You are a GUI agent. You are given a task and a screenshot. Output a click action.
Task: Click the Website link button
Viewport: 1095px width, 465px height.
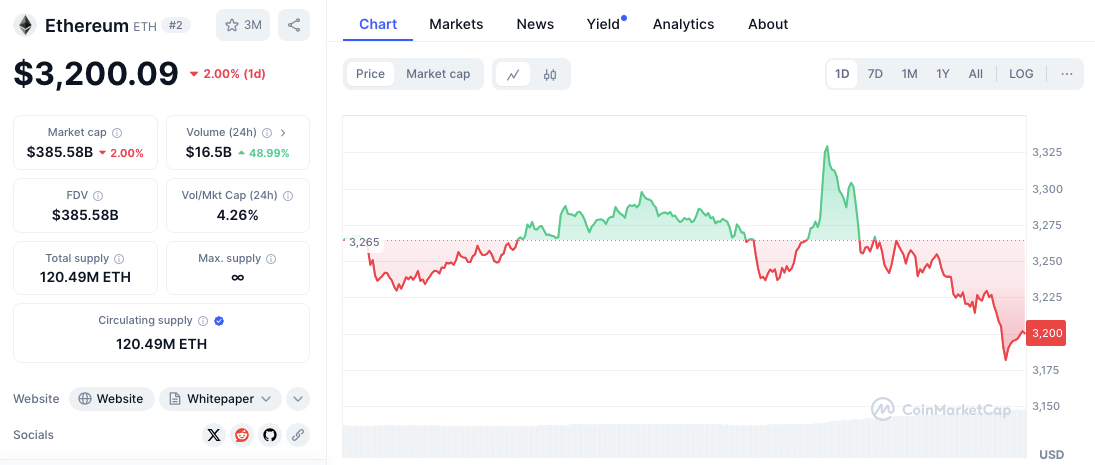click(x=111, y=399)
